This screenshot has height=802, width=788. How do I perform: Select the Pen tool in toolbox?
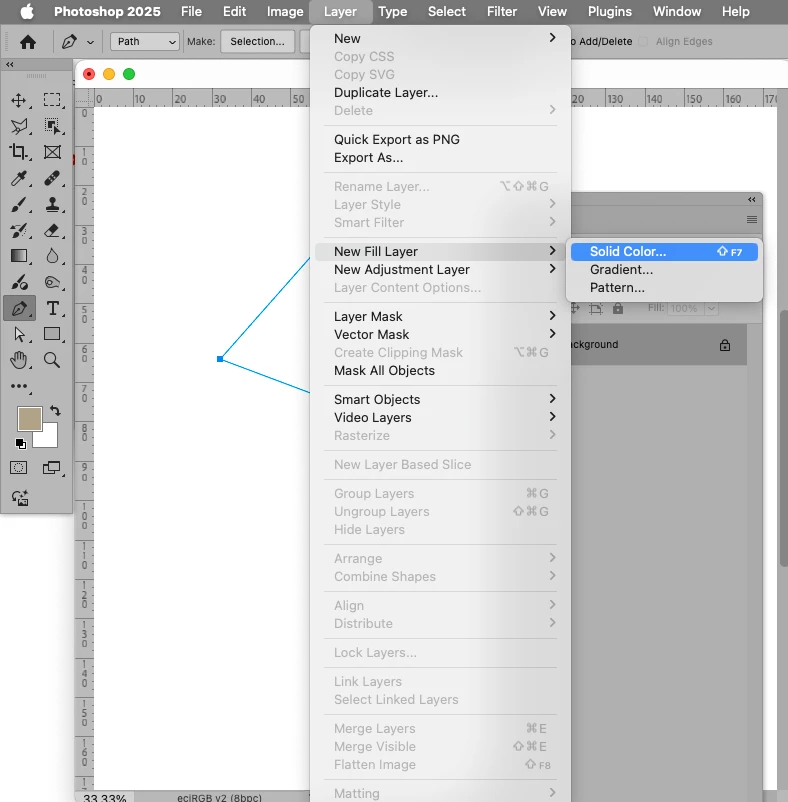pos(19,308)
